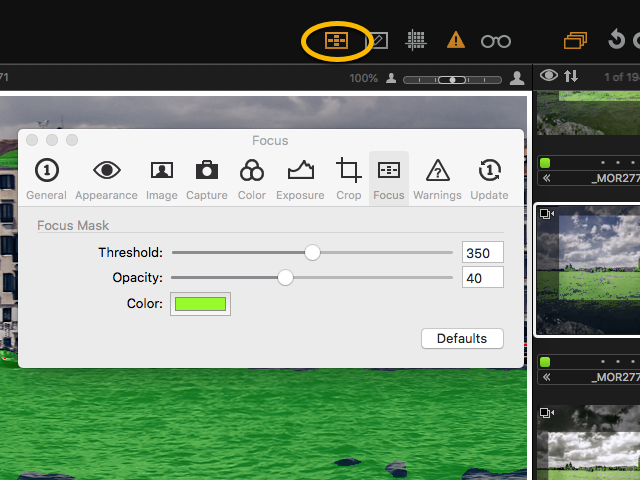The width and height of the screenshot is (640, 480).
Task: Select the annotation pencil icon in toolbar
Action: (x=378, y=40)
